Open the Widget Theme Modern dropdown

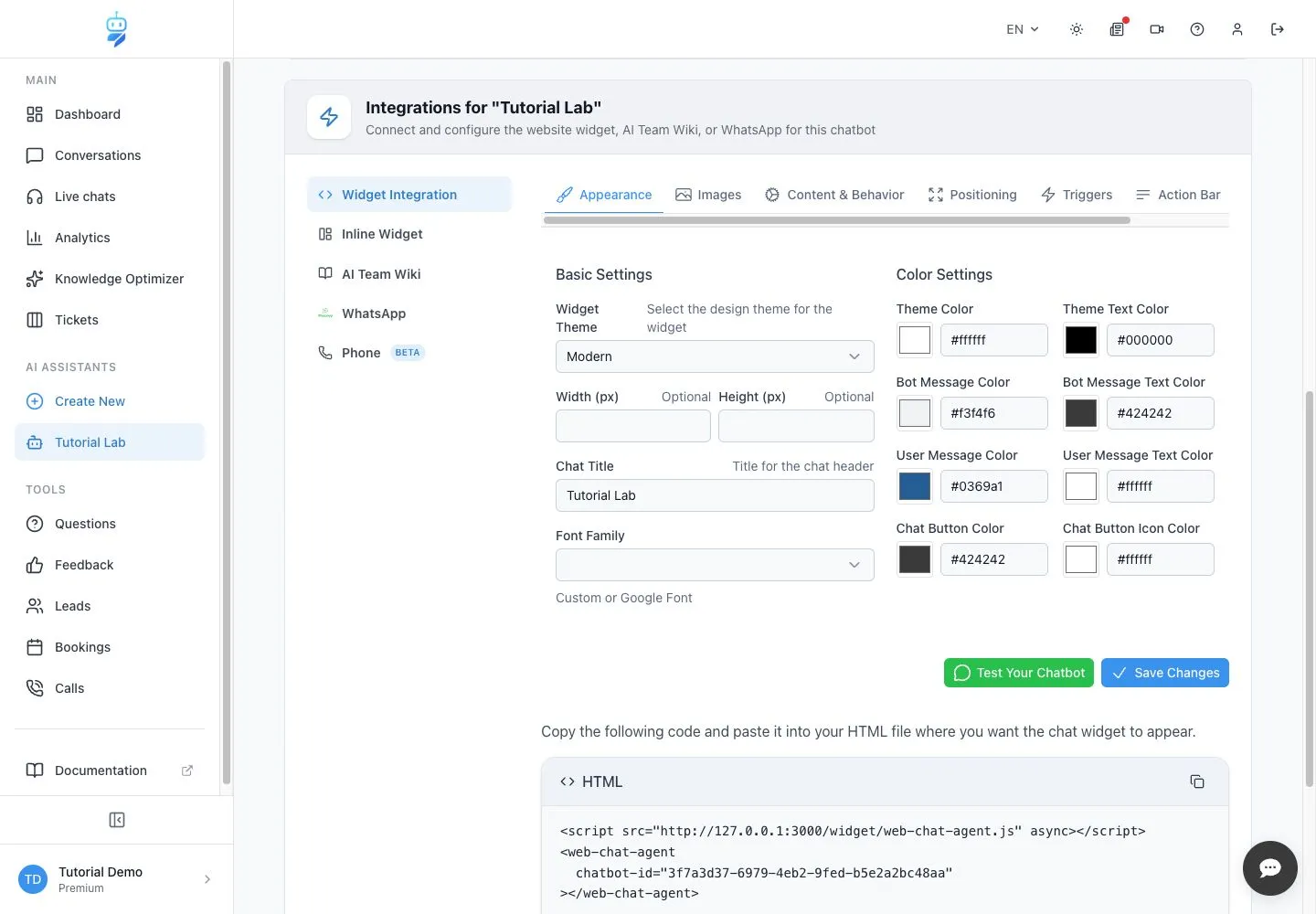[715, 356]
